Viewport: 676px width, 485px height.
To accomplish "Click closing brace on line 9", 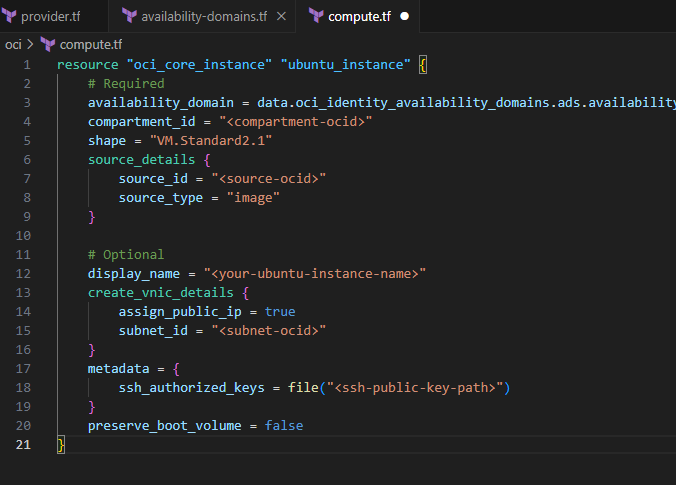I will pyautogui.click(x=91, y=217).
